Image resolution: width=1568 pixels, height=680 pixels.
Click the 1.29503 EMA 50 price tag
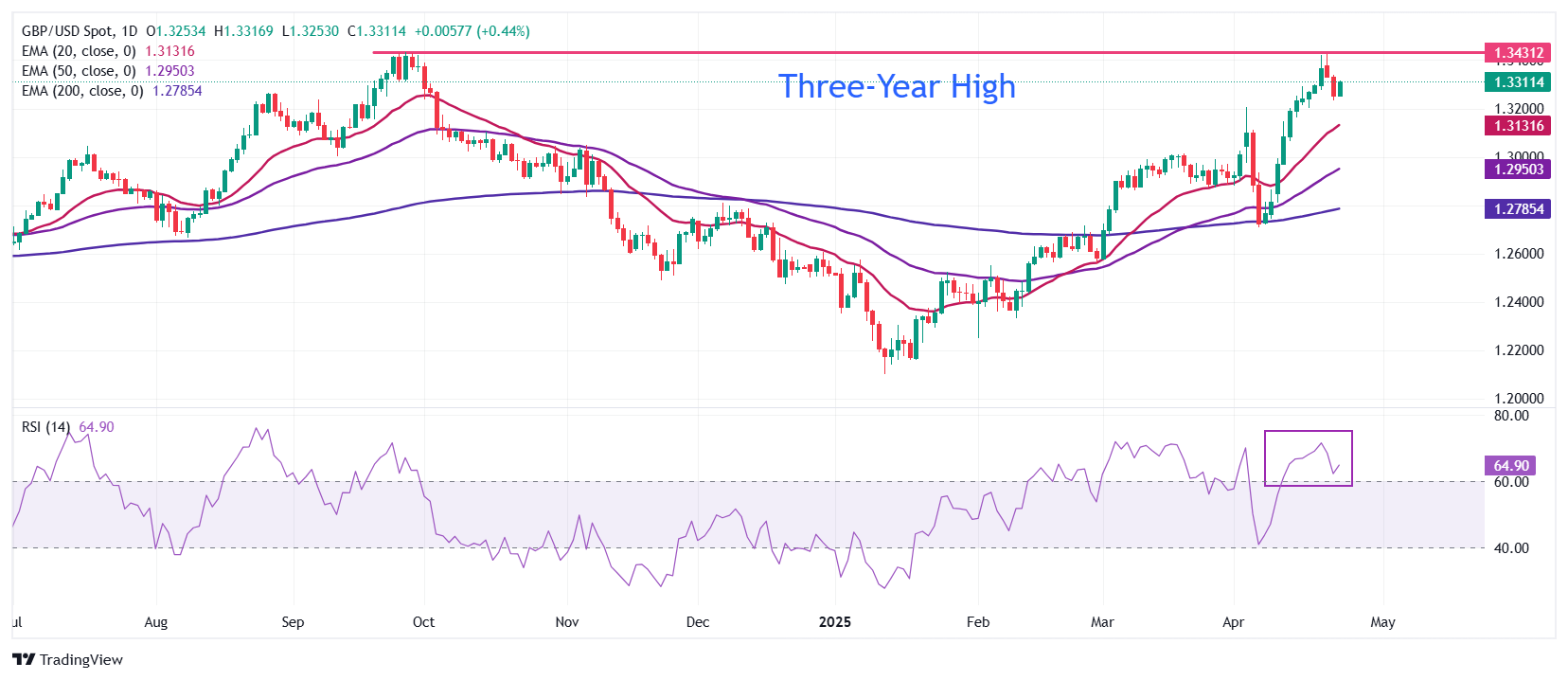click(1518, 170)
